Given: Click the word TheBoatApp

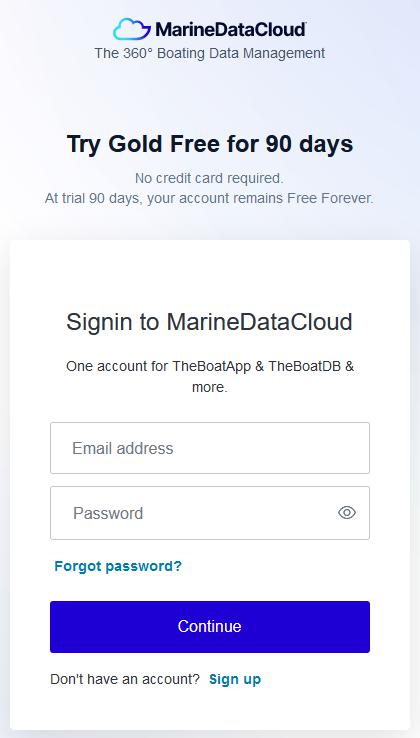Looking at the screenshot, I should point(211,366).
